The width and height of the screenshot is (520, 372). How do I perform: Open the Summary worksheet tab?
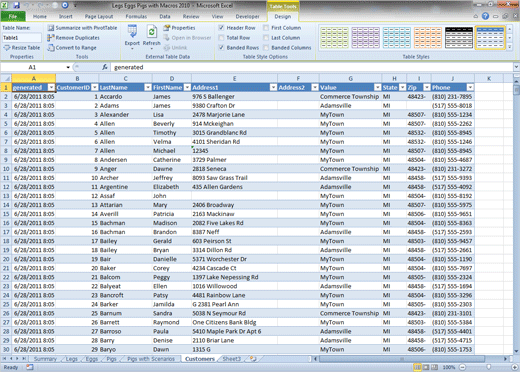(45, 359)
